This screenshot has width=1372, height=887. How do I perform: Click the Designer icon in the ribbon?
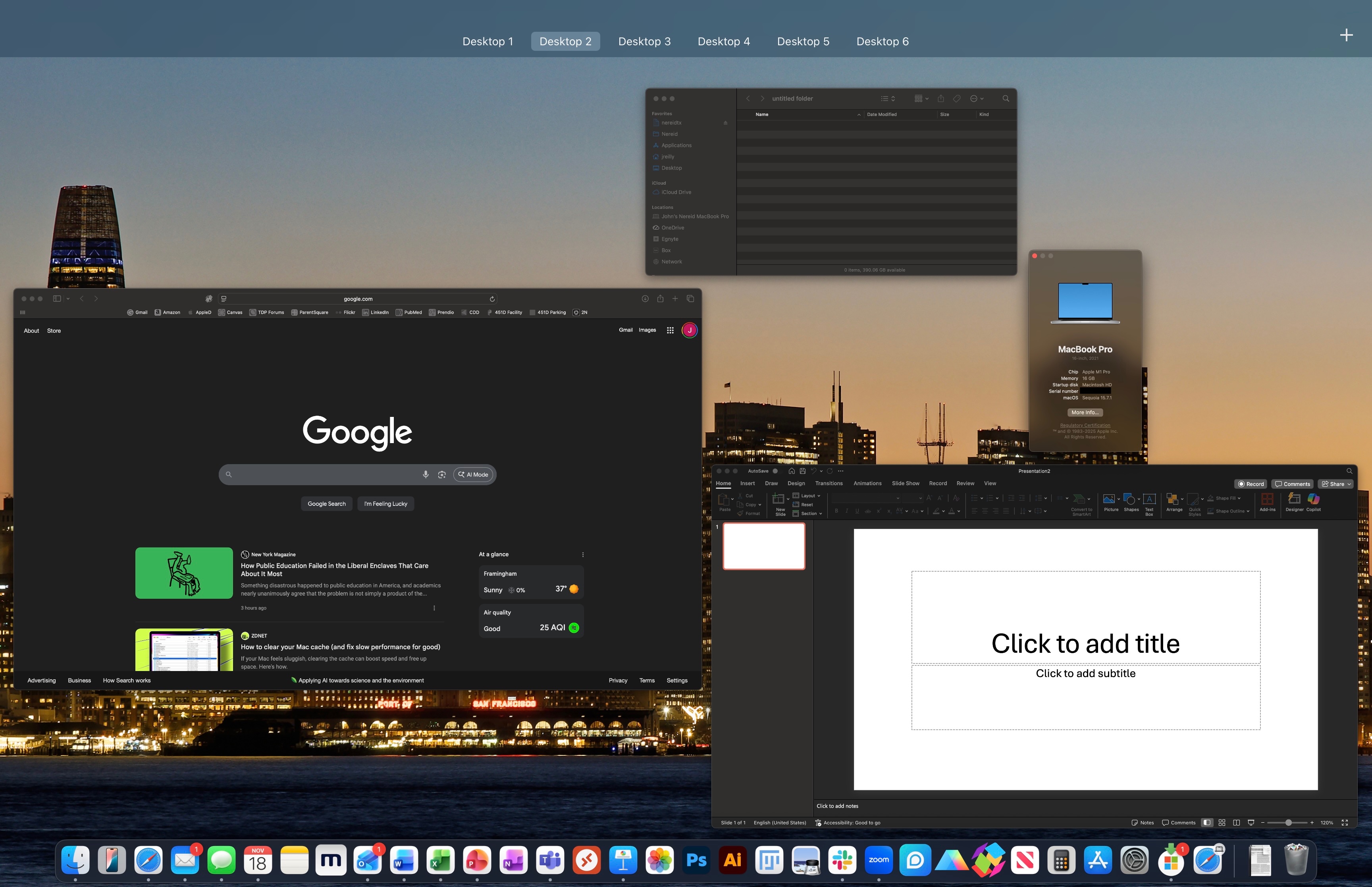coord(1294,500)
